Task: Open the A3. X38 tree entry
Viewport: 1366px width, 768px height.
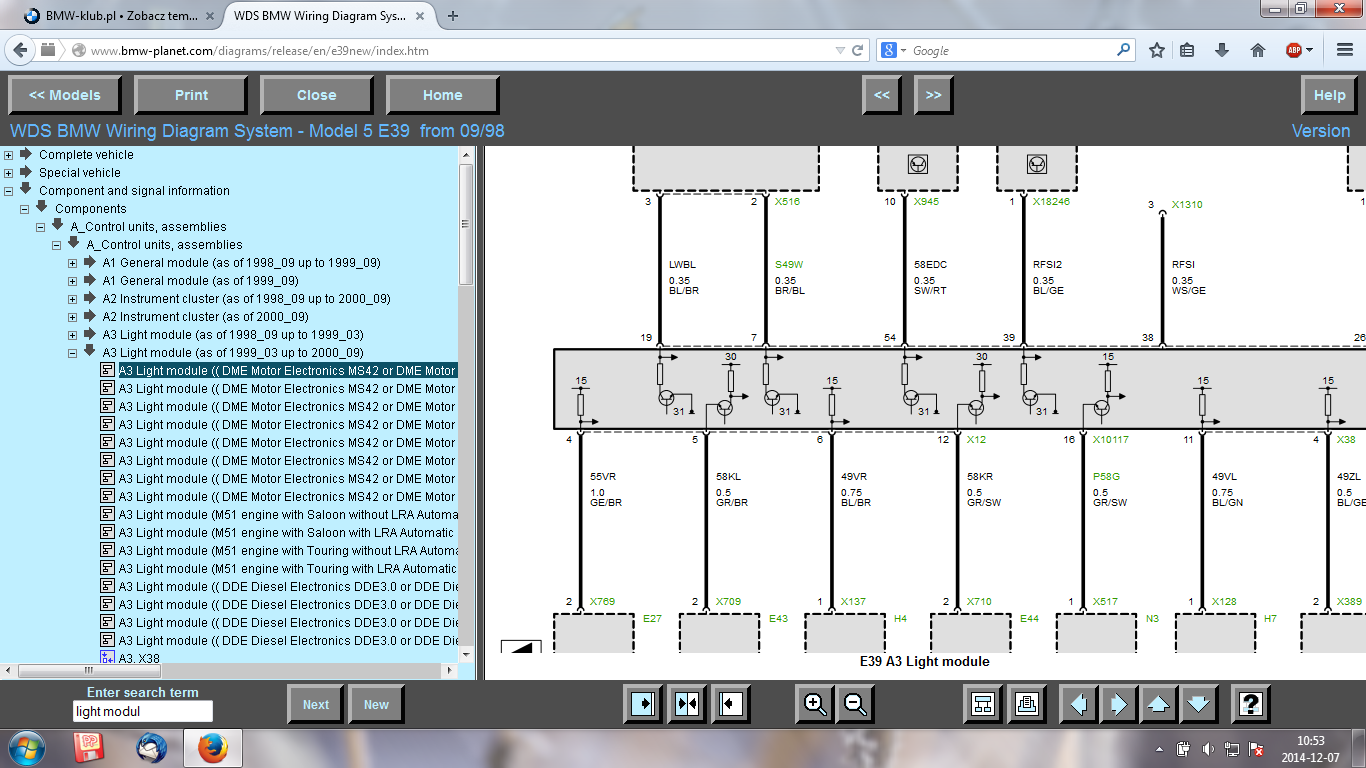Action: [139, 658]
